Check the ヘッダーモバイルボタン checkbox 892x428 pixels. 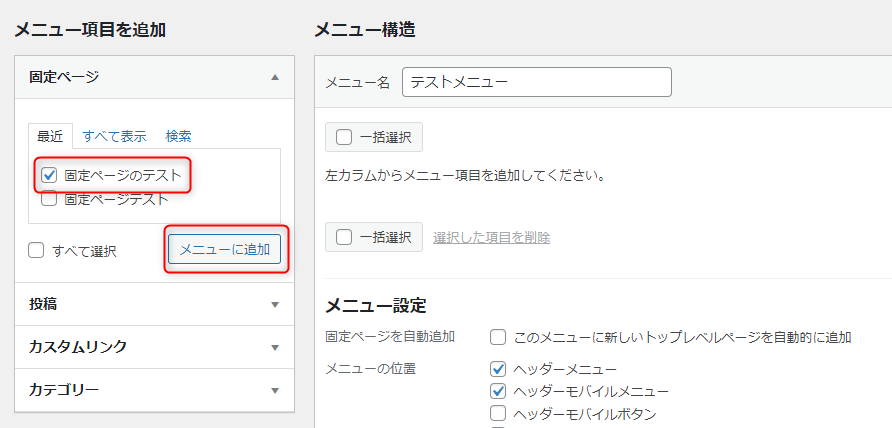point(498,413)
